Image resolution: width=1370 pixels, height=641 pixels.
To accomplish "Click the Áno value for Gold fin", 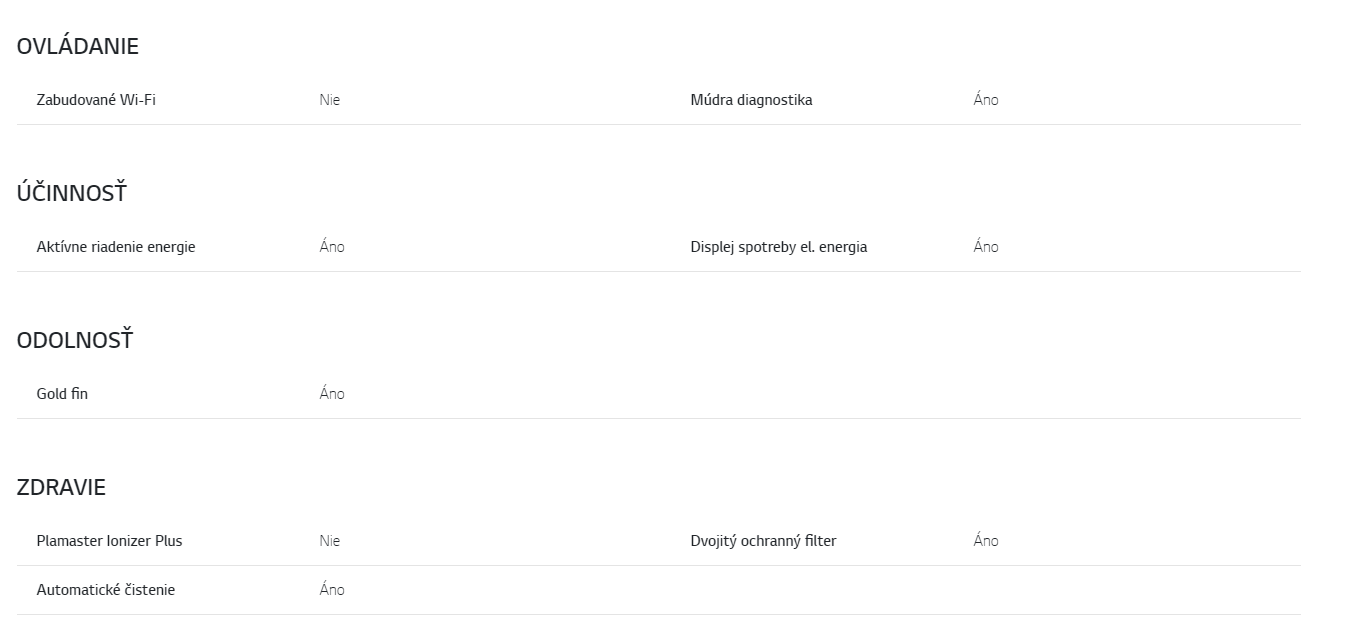I will coord(332,394).
